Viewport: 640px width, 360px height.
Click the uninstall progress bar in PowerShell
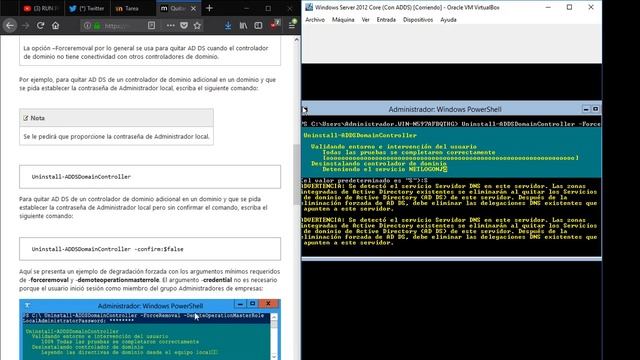tap(450, 158)
